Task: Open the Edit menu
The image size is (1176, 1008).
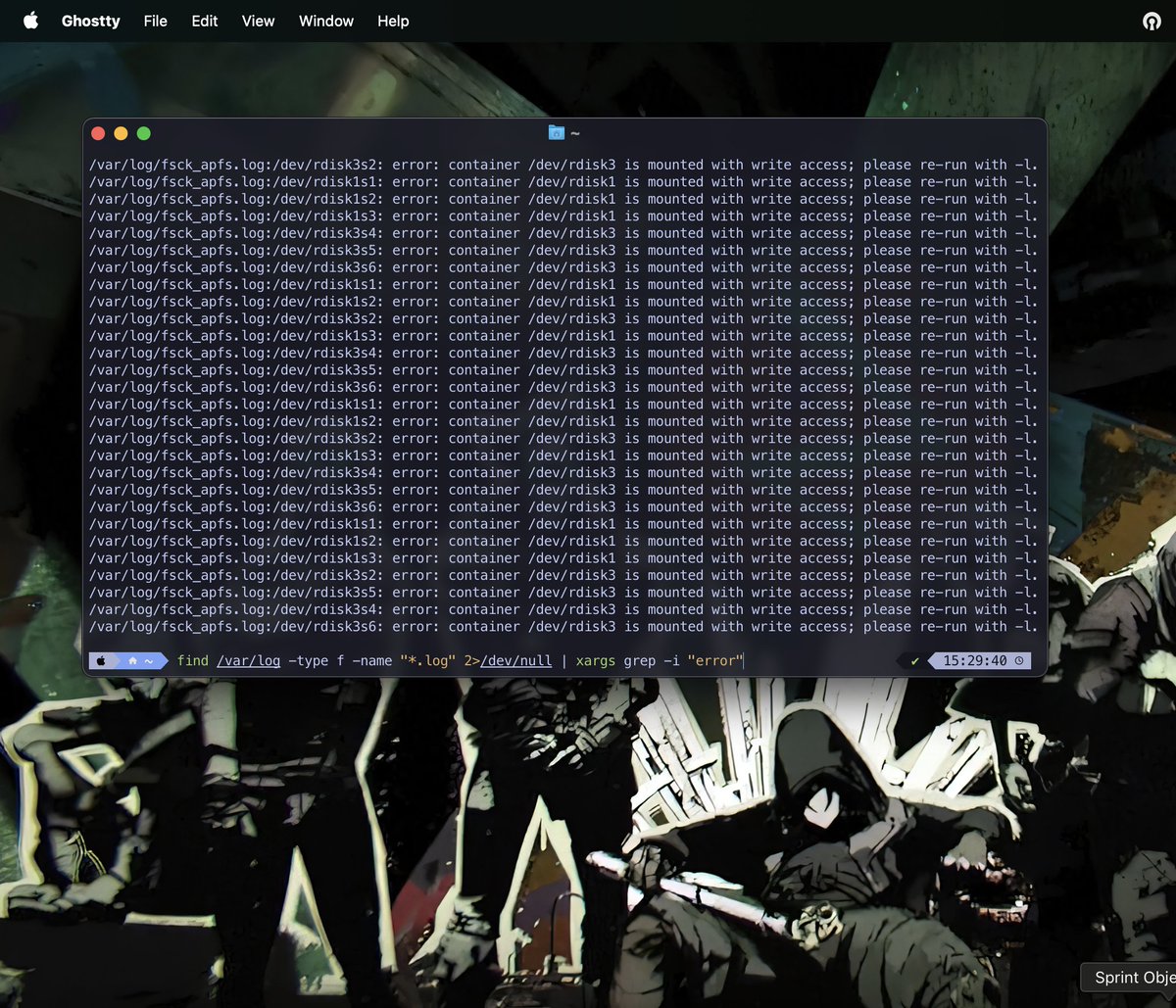Action: 205,21
